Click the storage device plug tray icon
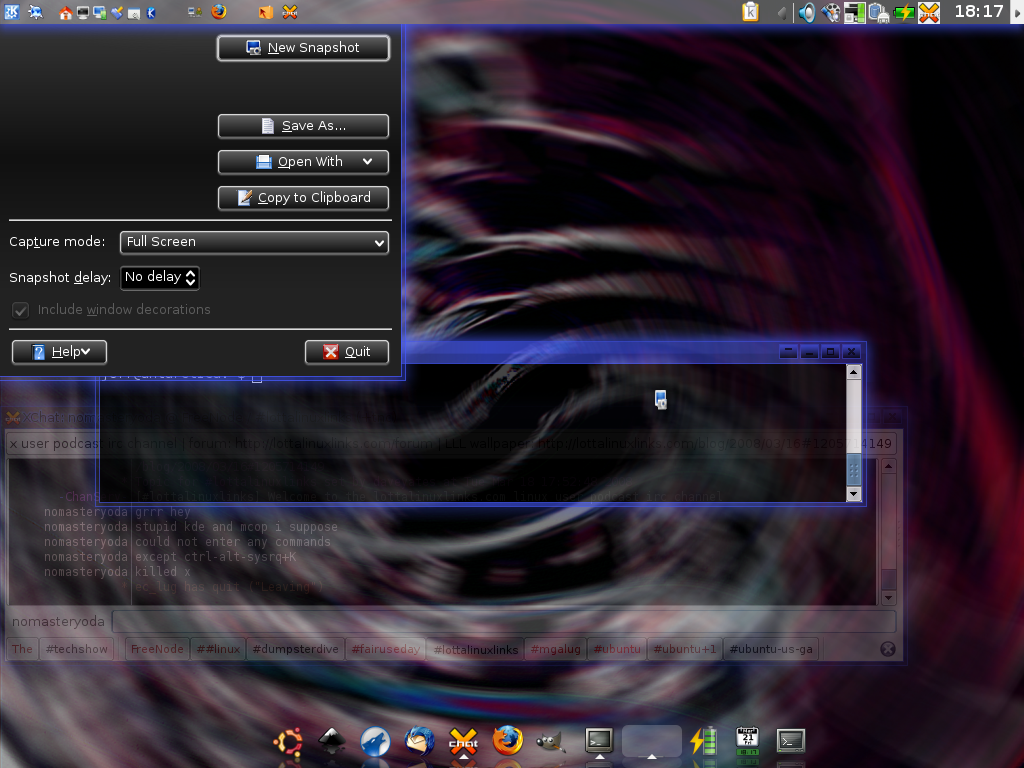Image resolution: width=1024 pixels, height=768 pixels. [x=879, y=12]
